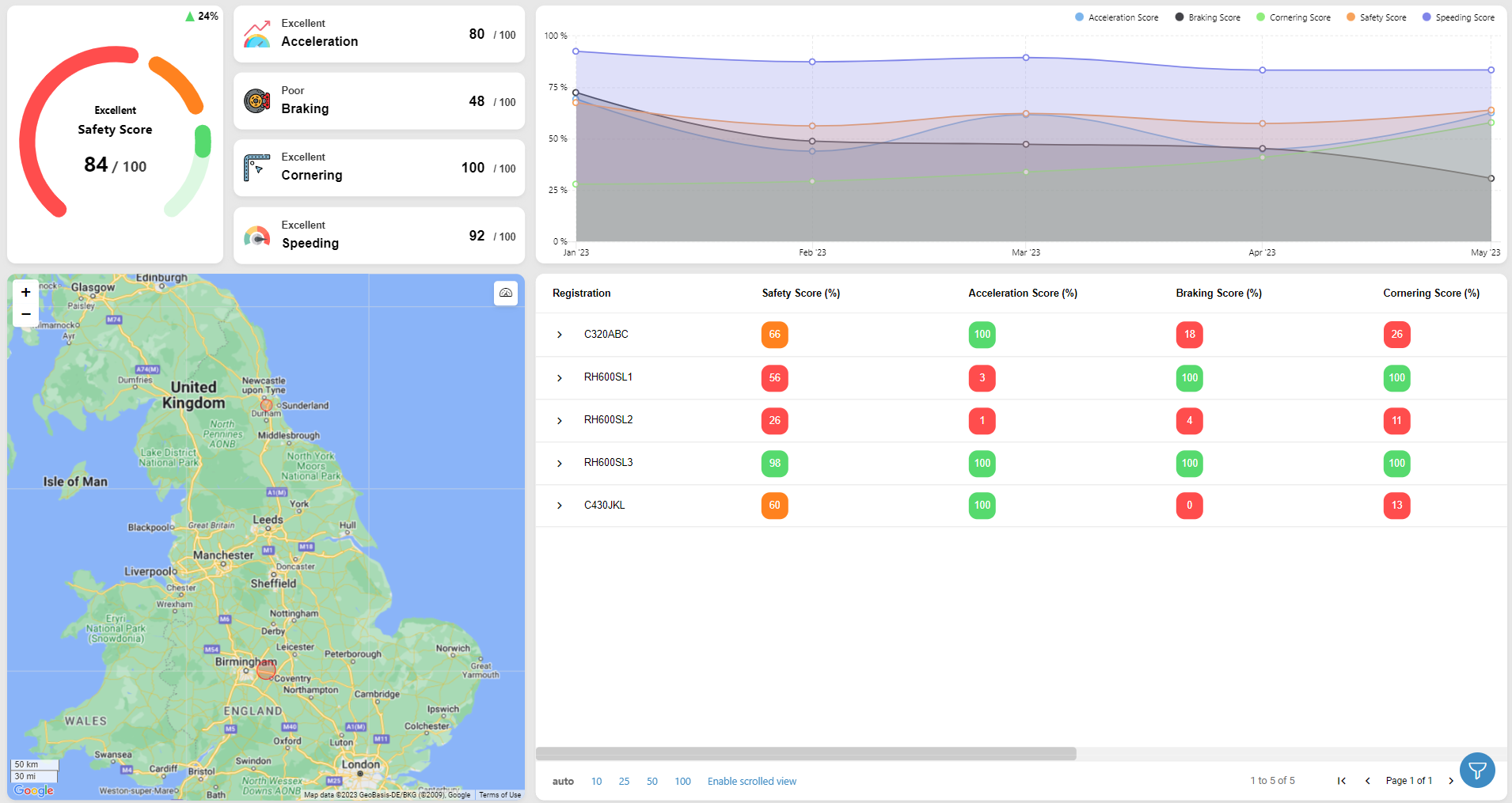Toggle the Speeding Score legend entry

1459,17
